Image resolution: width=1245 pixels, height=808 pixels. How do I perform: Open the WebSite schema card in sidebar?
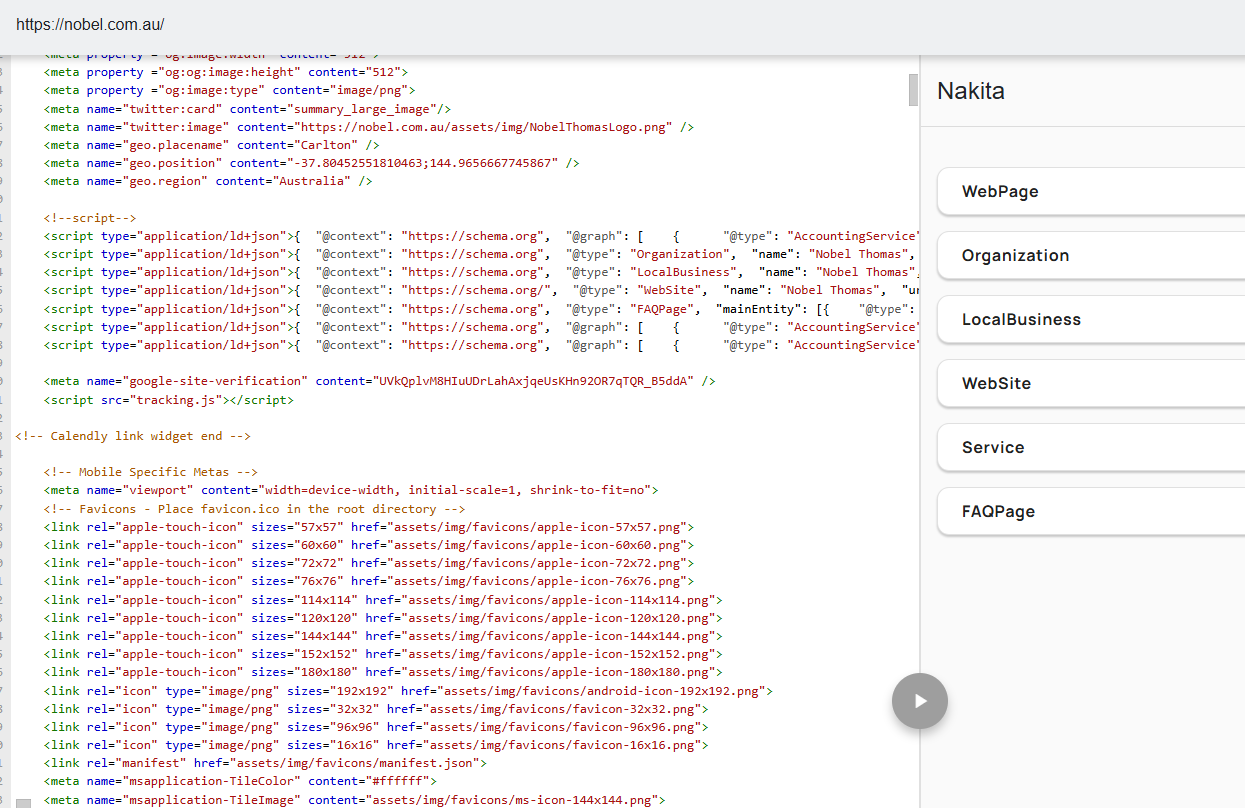tap(1091, 383)
